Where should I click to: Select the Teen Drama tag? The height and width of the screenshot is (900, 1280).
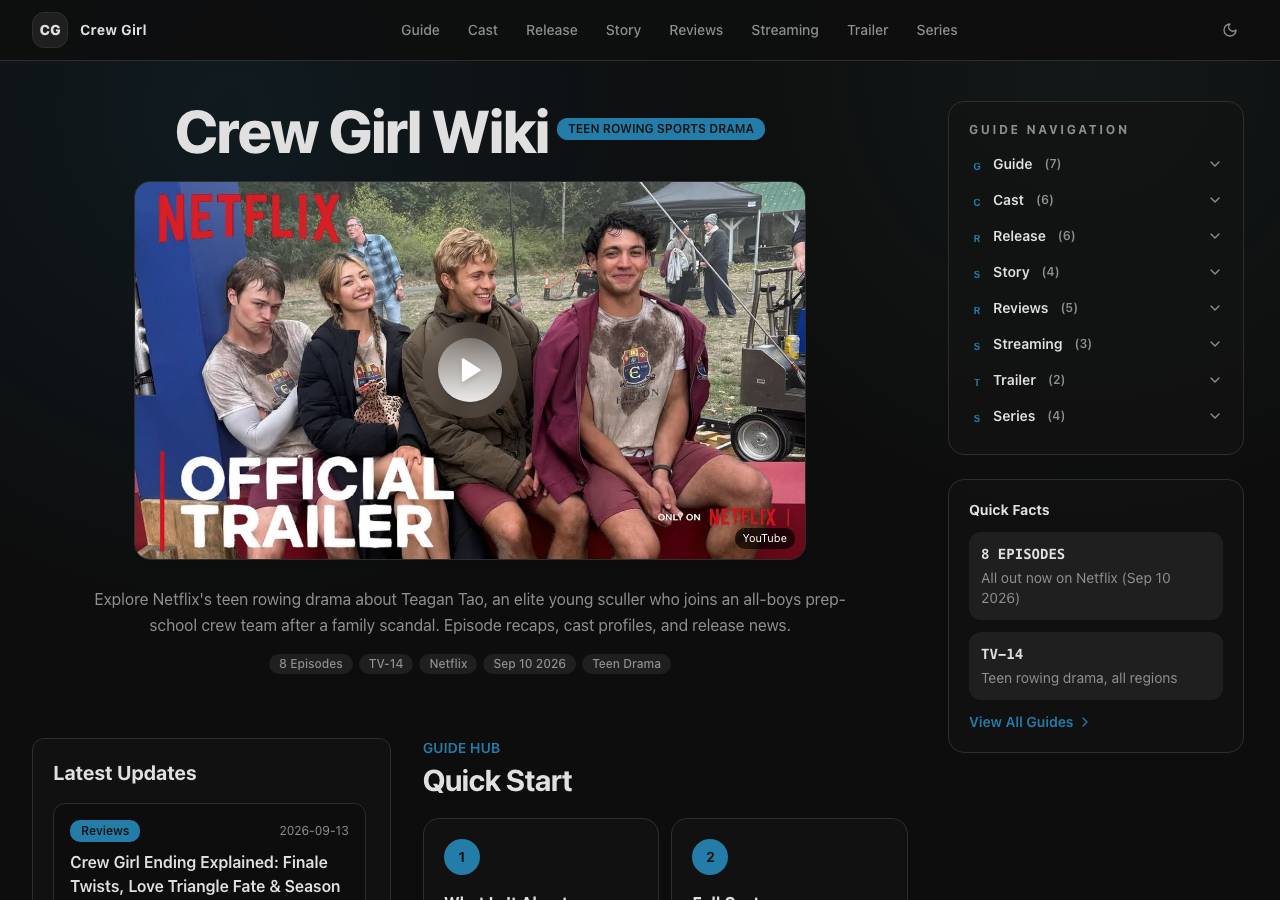click(x=626, y=663)
